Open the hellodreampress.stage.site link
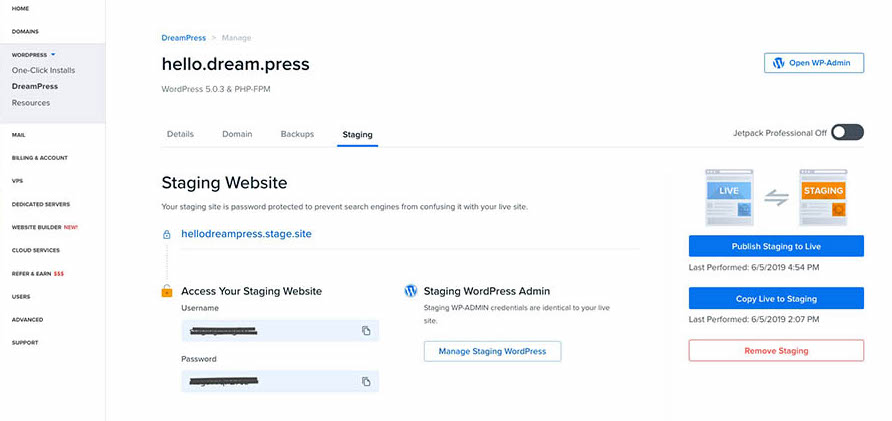Viewport: 892px width, 421px height. tap(246, 234)
